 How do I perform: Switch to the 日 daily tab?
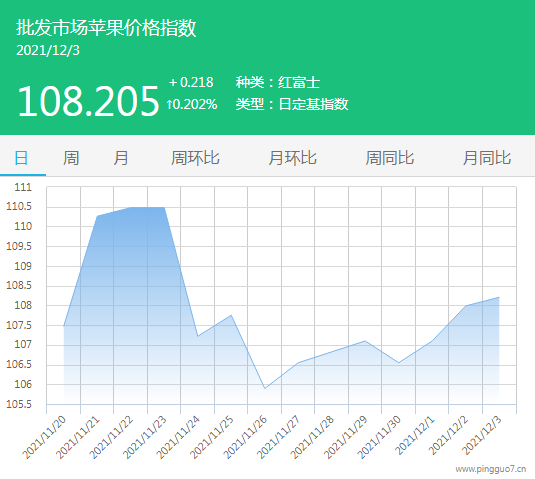click(21, 158)
